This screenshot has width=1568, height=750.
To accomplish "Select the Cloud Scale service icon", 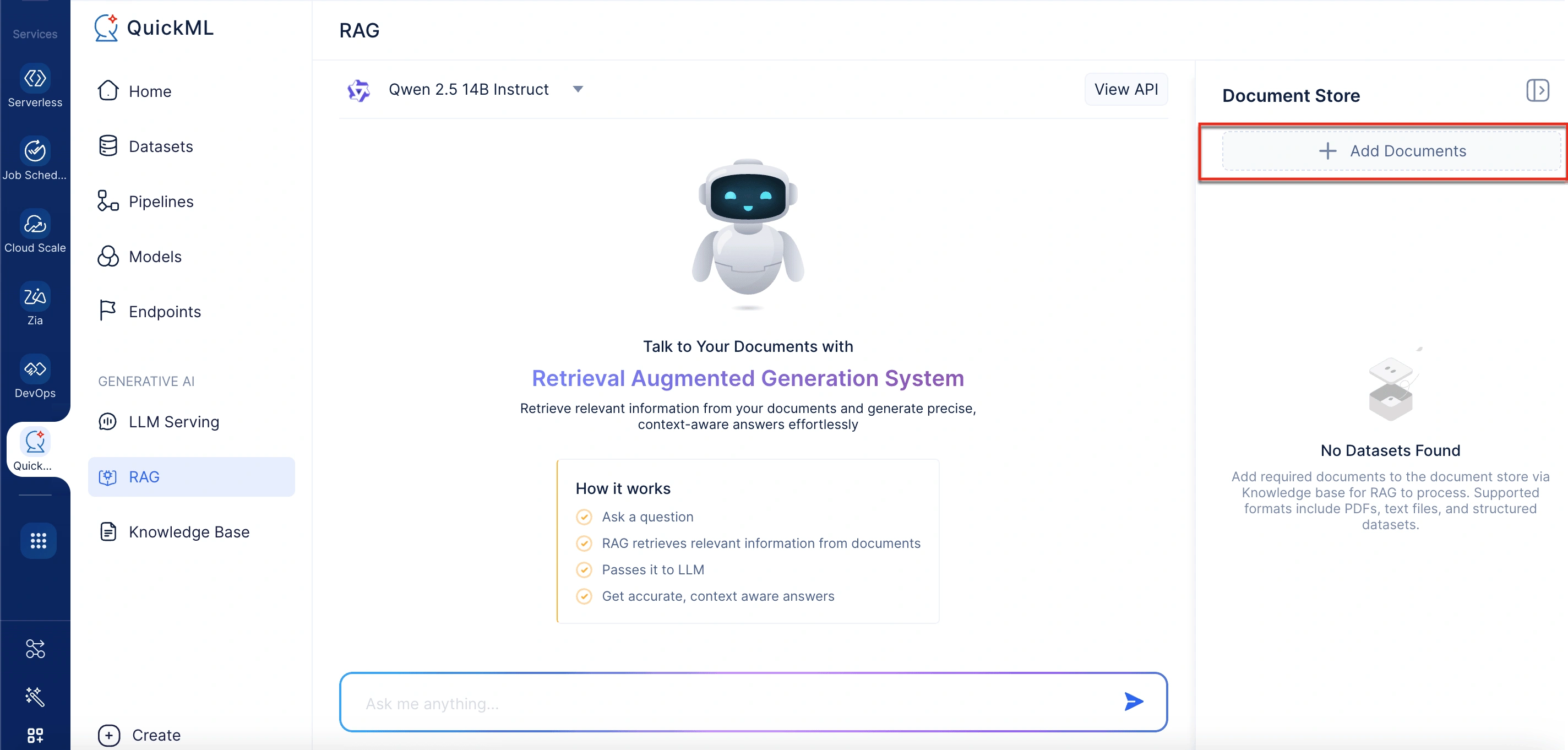I will (x=35, y=224).
